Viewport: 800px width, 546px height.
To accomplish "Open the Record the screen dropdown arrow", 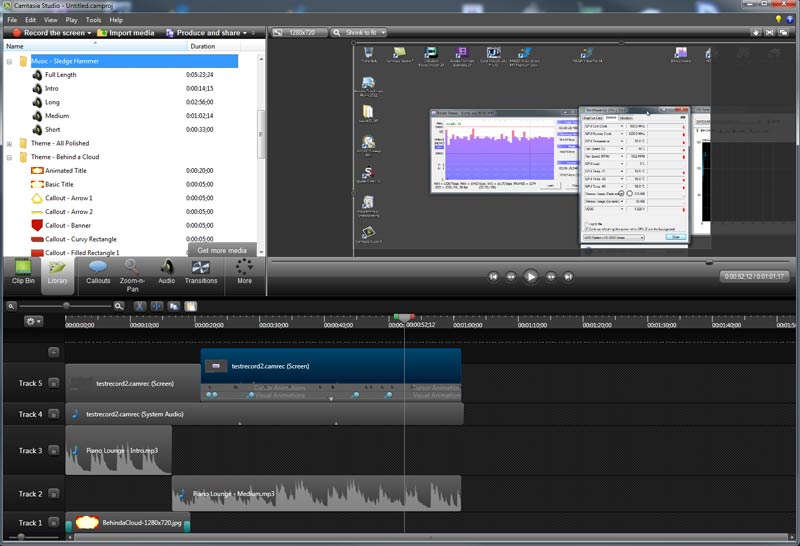I will pyautogui.click(x=89, y=33).
